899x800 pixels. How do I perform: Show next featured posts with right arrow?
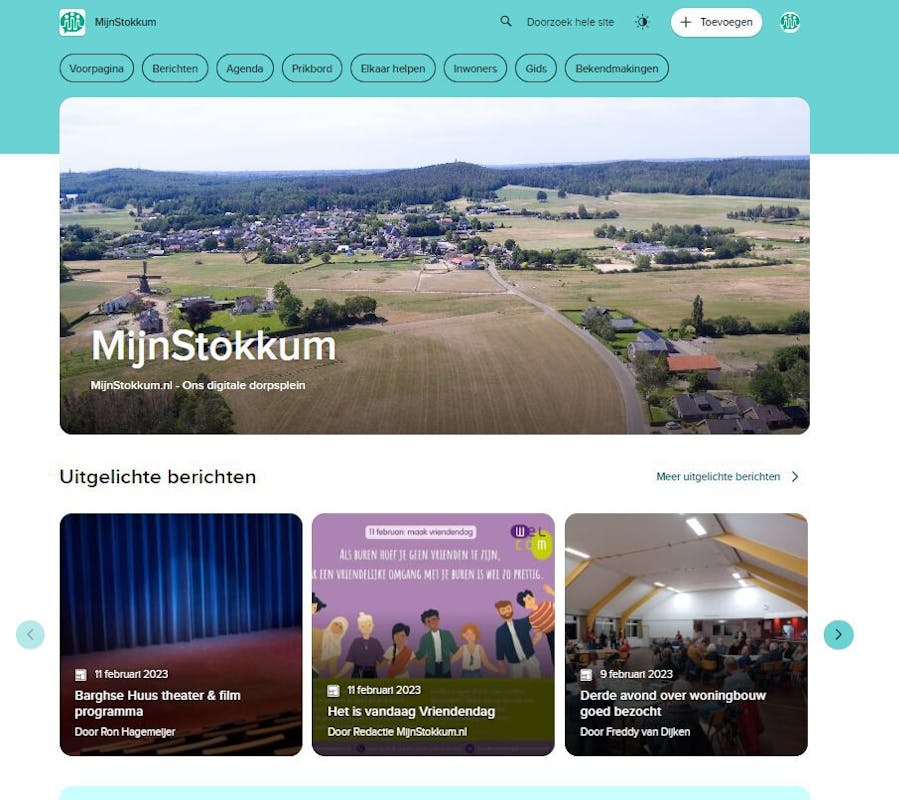[838, 634]
